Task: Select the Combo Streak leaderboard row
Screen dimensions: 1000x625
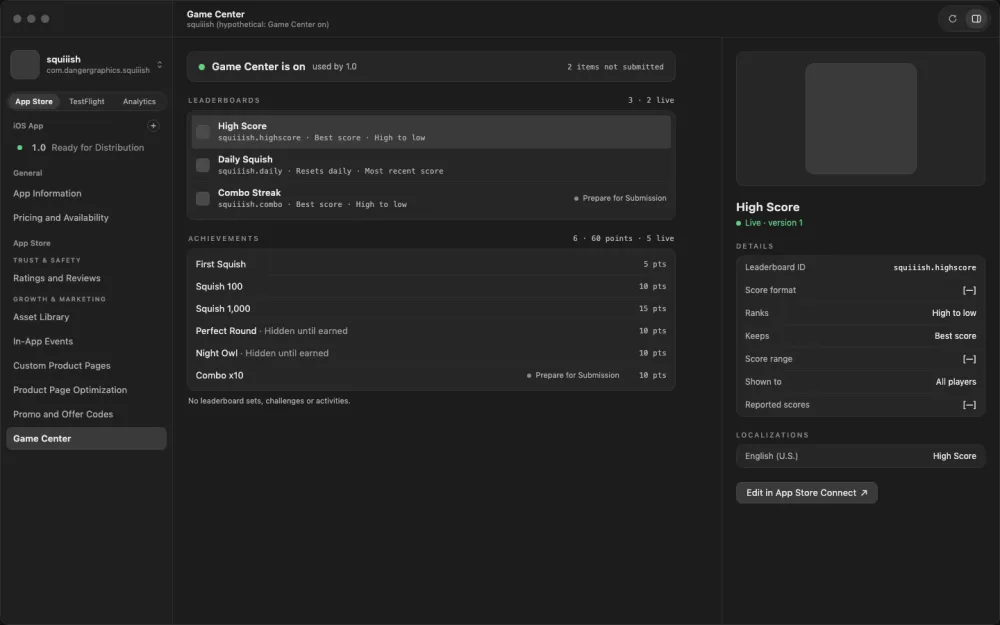Action: coord(431,198)
